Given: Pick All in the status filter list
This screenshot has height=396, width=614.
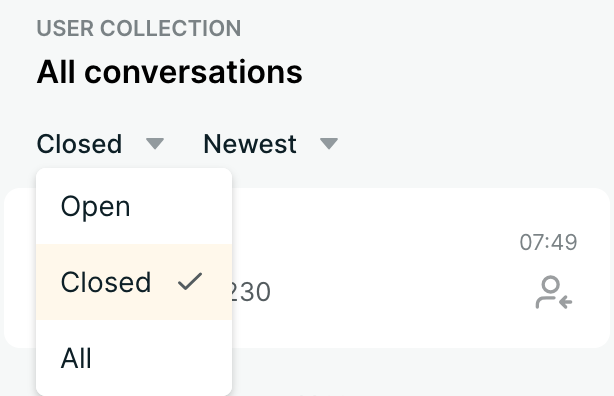Looking at the screenshot, I should pos(134,358).
